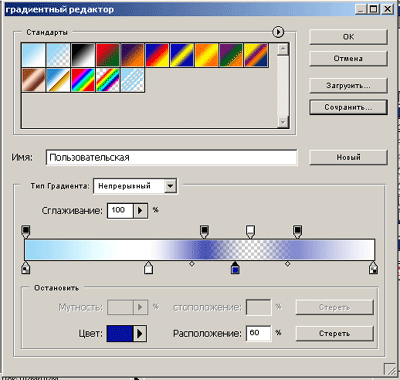400x380 pixels.
Task: Select the second black opacity stop above the gradient bar
Action: (204, 231)
